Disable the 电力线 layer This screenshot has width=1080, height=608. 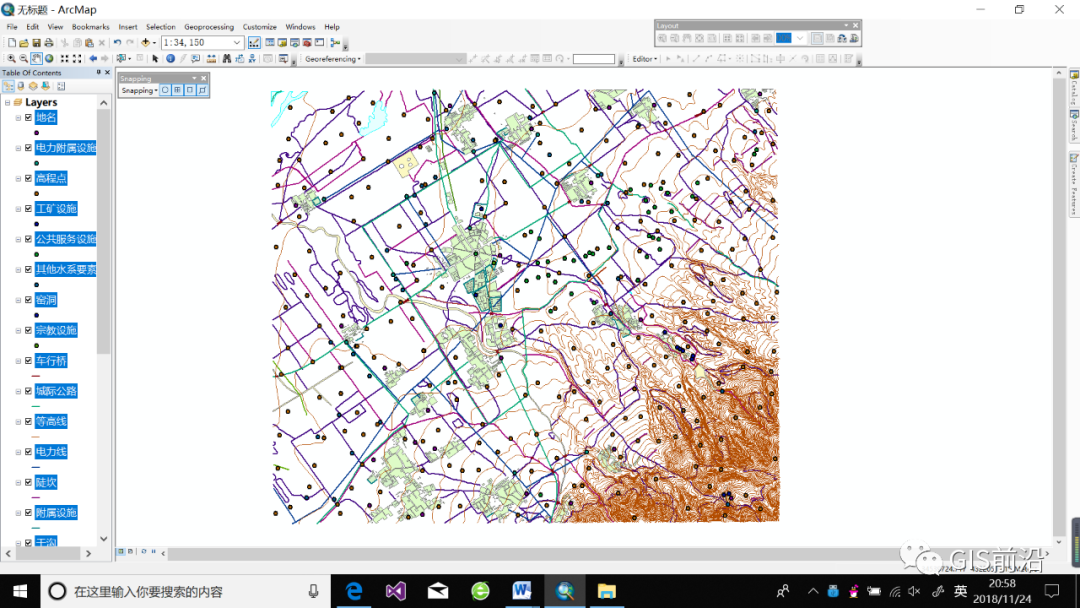pyautogui.click(x=29, y=451)
